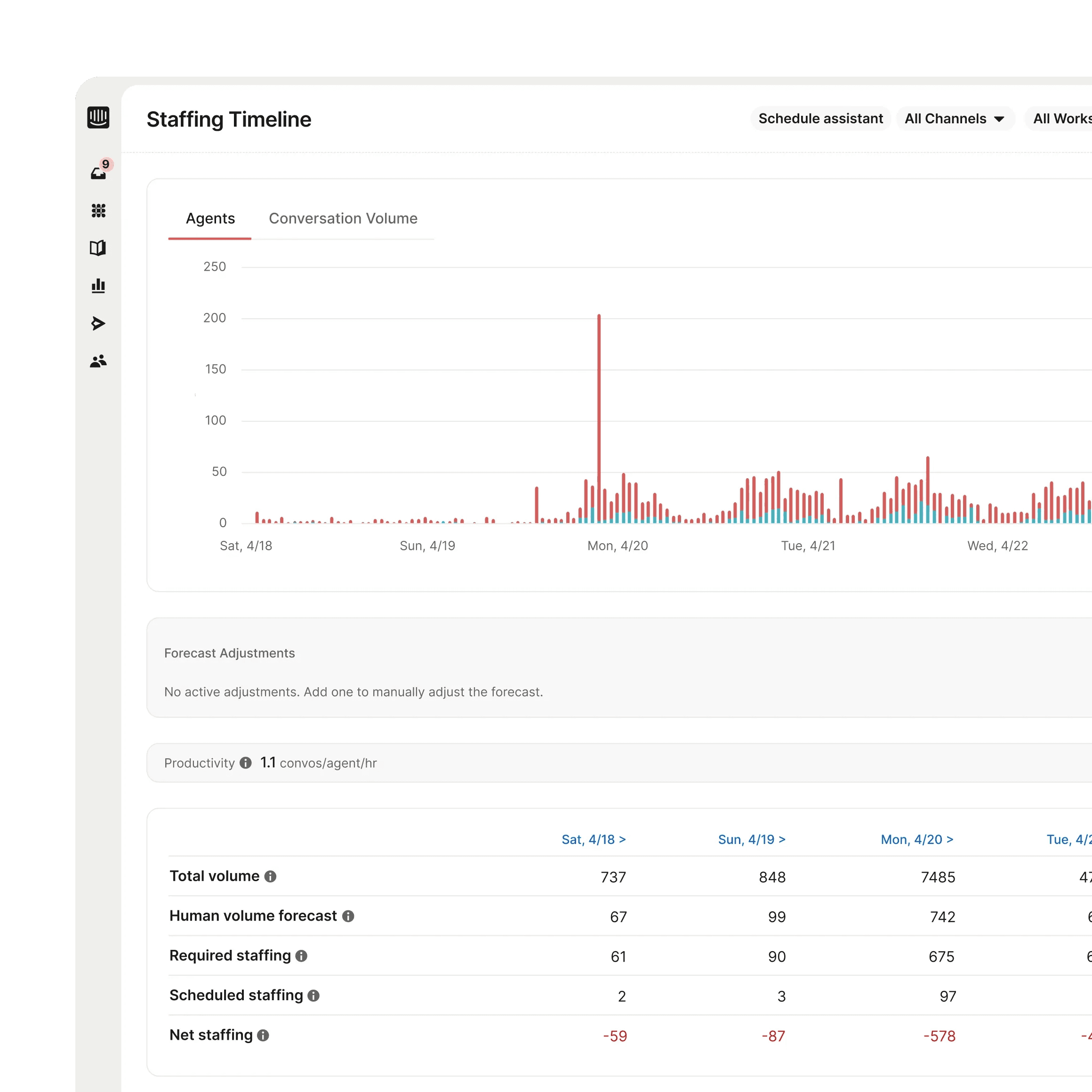Open the Schedule assistant
This screenshot has width=1092, height=1092.
[x=821, y=119]
